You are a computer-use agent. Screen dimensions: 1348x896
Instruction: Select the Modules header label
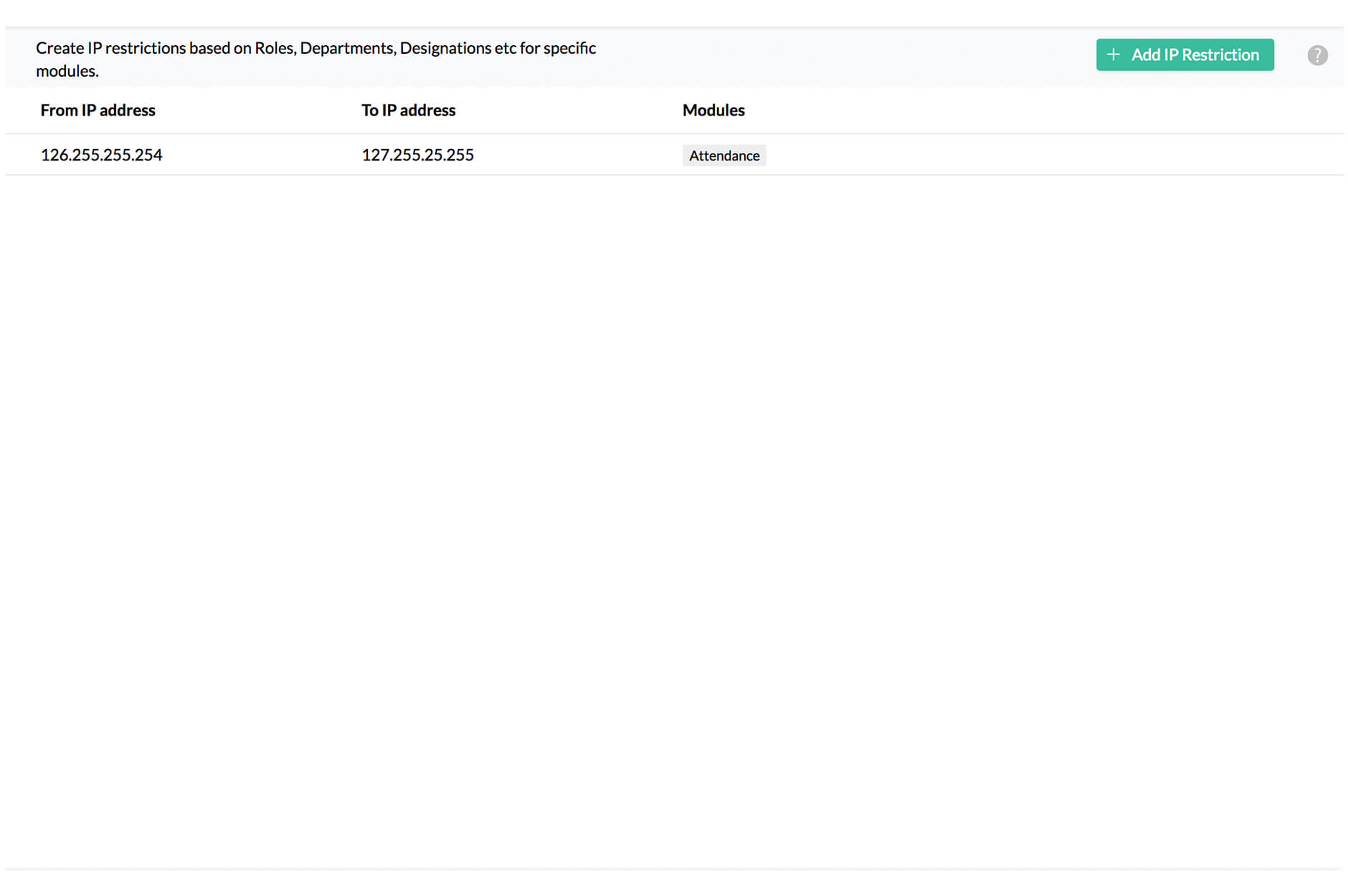(713, 110)
